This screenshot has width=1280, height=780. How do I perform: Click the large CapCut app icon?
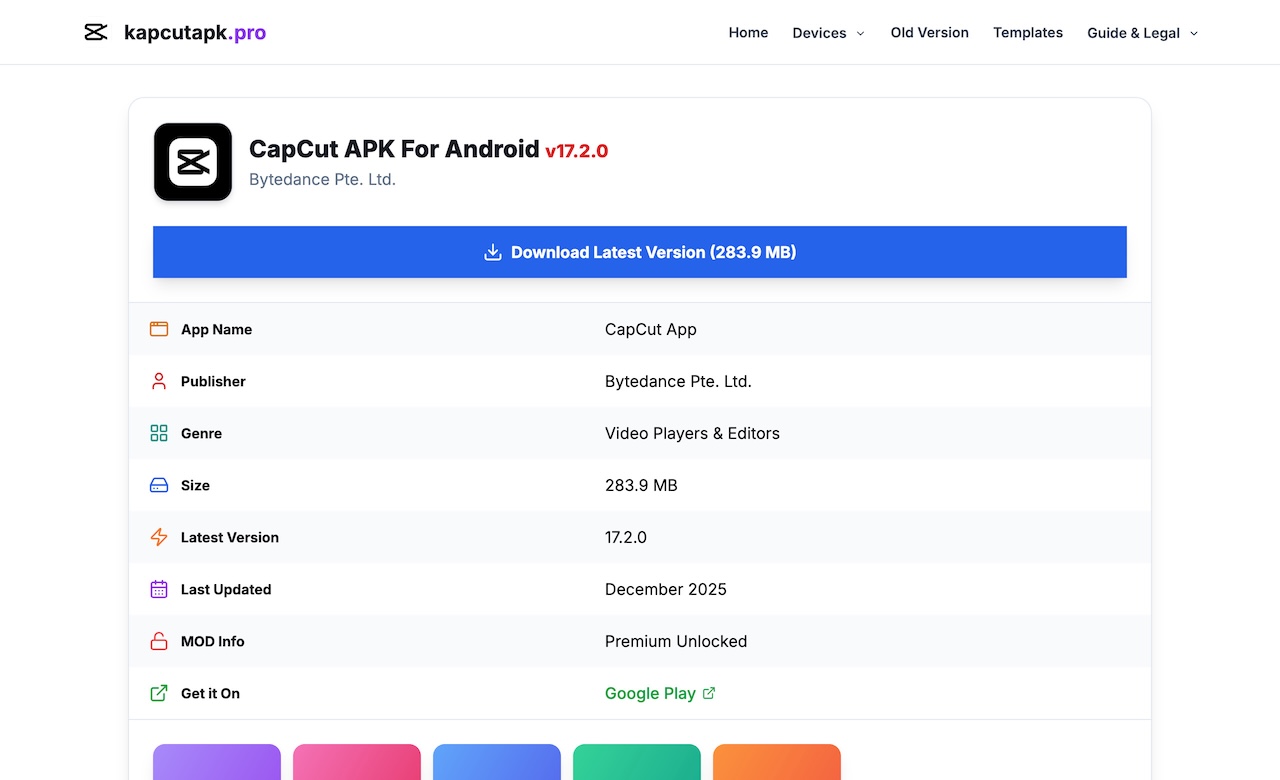tap(193, 162)
